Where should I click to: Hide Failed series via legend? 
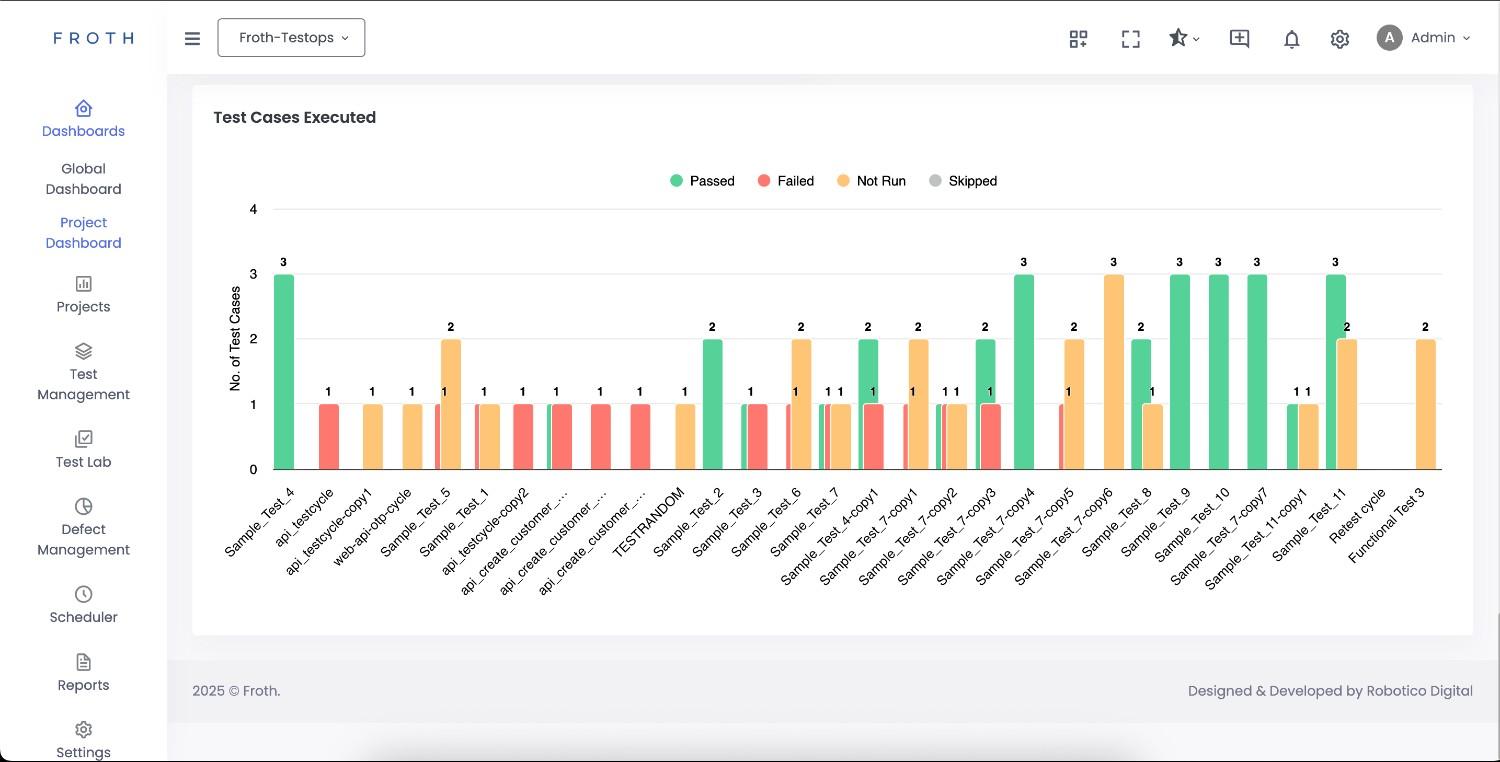785,181
